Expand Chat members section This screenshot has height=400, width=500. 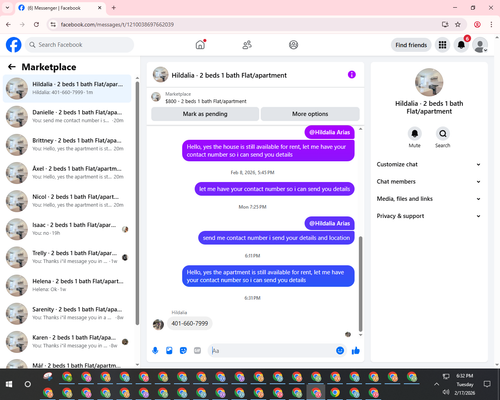click(429, 182)
